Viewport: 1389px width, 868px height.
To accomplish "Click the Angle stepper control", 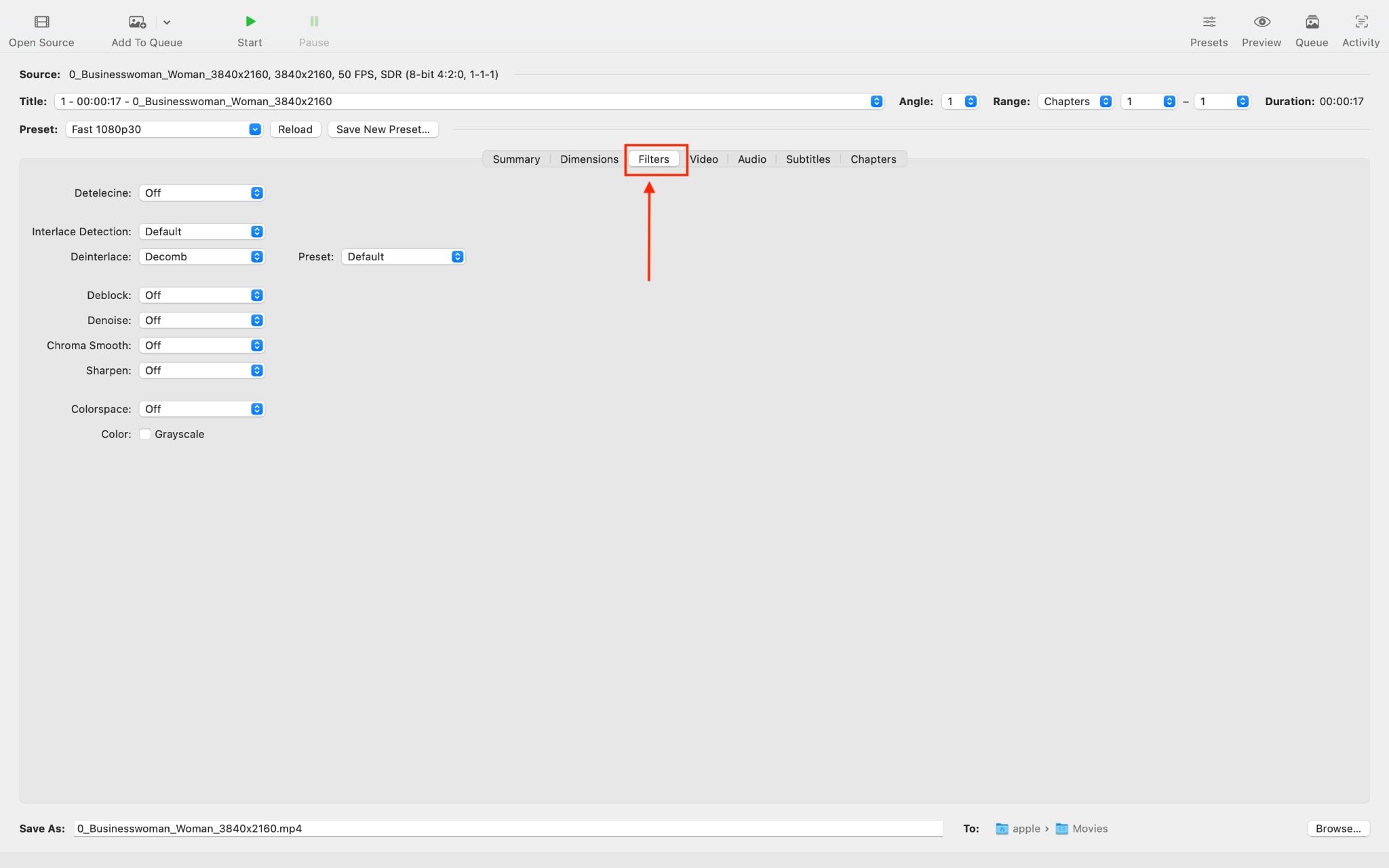I will coord(971,102).
